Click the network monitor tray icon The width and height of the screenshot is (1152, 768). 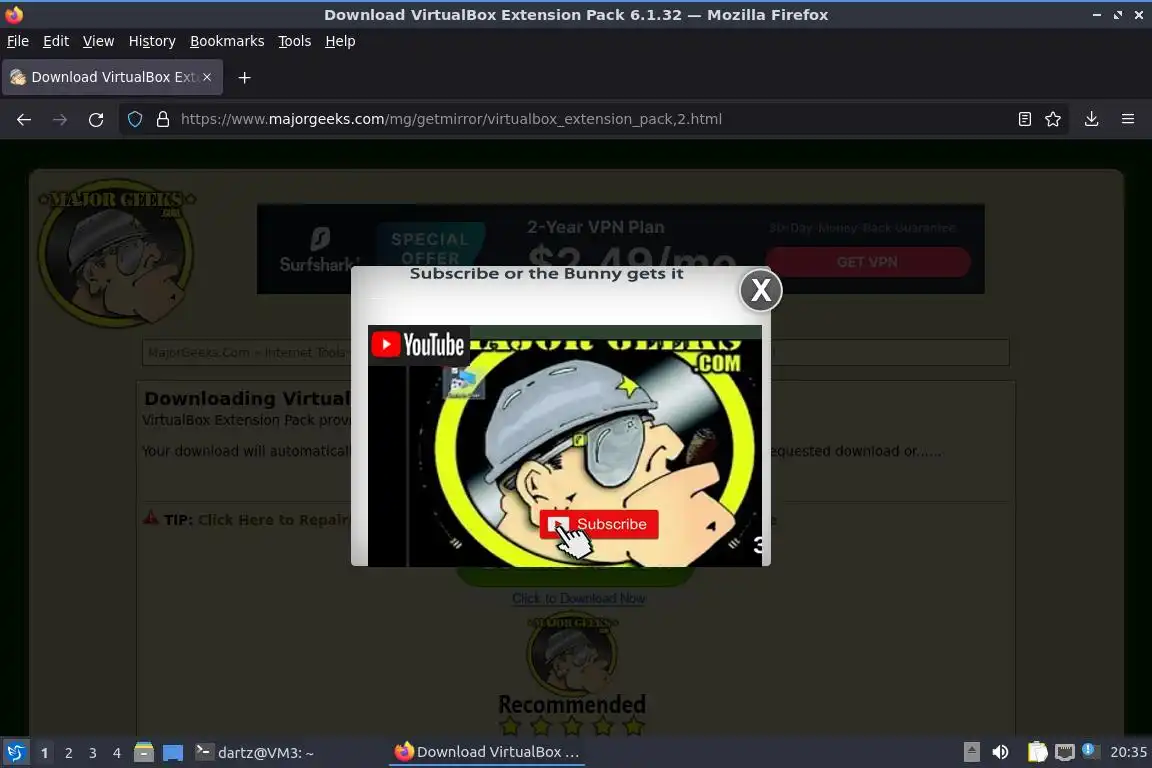1064,752
